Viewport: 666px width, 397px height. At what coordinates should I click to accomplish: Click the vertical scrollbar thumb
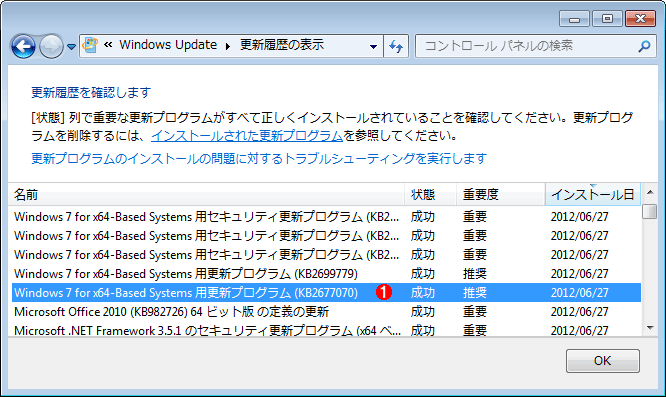[650, 211]
